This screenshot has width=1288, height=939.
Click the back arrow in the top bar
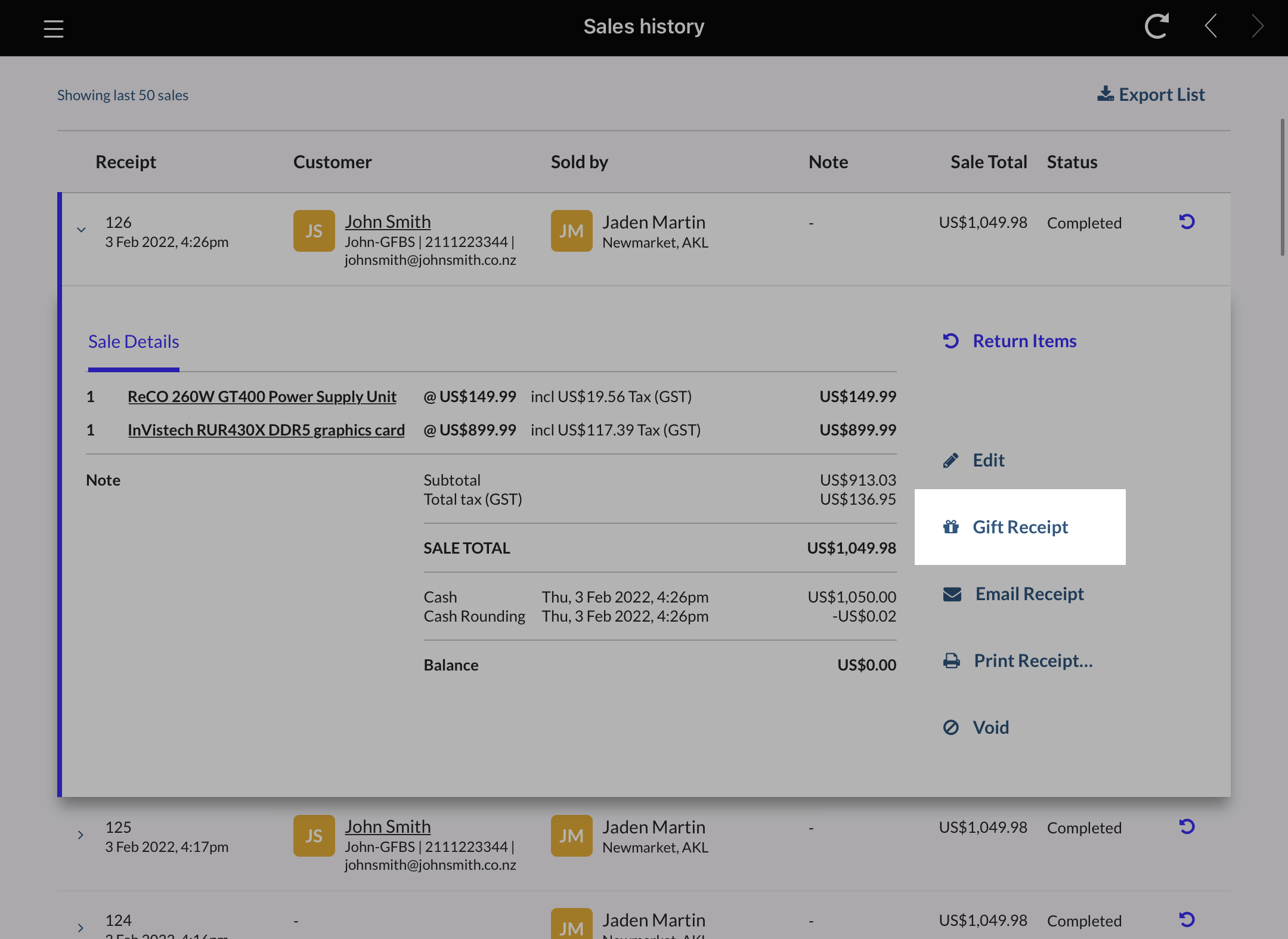click(1210, 26)
